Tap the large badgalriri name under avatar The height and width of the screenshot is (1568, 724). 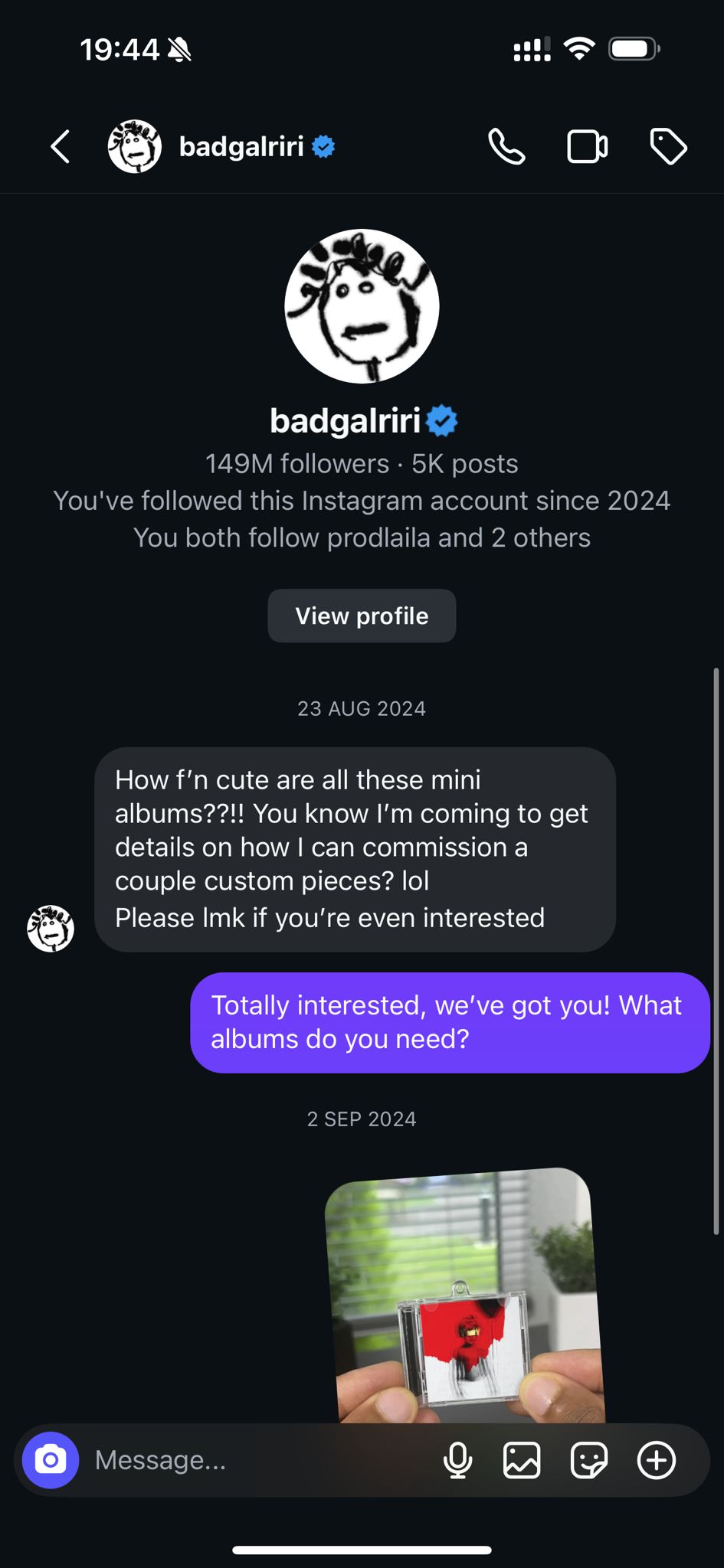coord(346,420)
